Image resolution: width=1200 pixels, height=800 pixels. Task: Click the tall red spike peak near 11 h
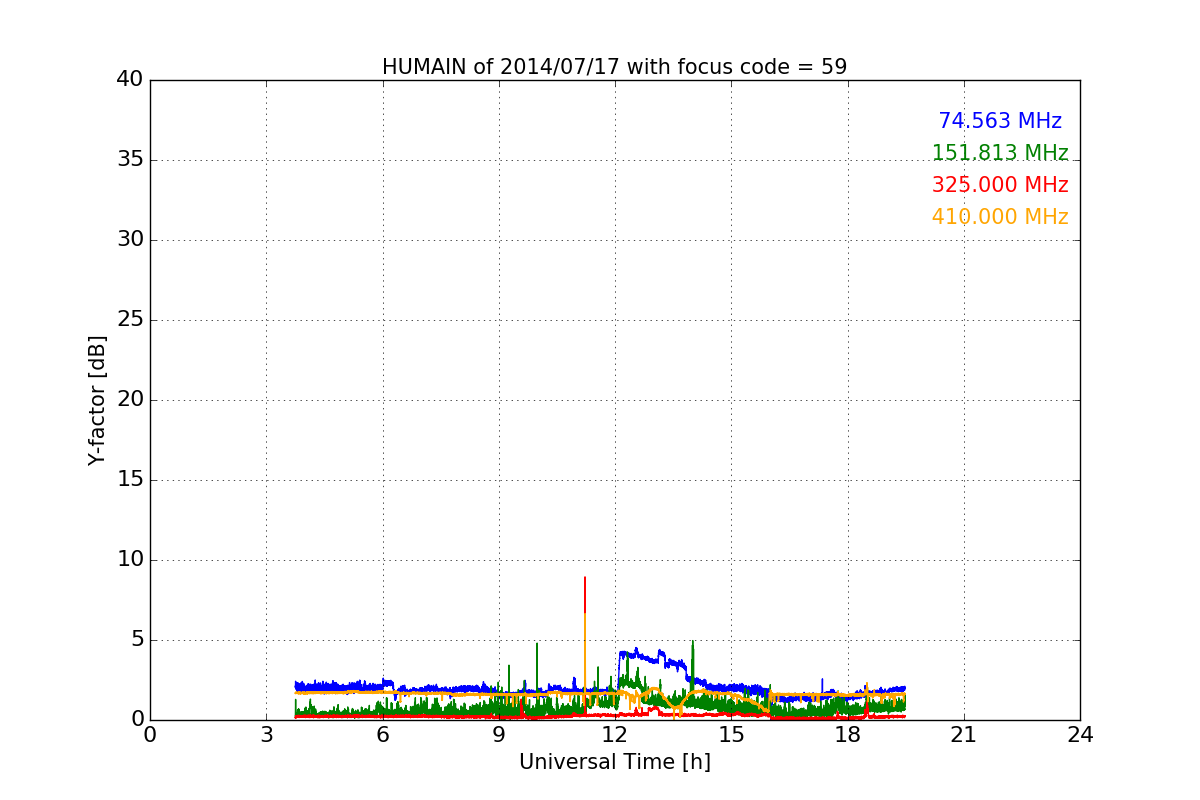click(x=585, y=578)
